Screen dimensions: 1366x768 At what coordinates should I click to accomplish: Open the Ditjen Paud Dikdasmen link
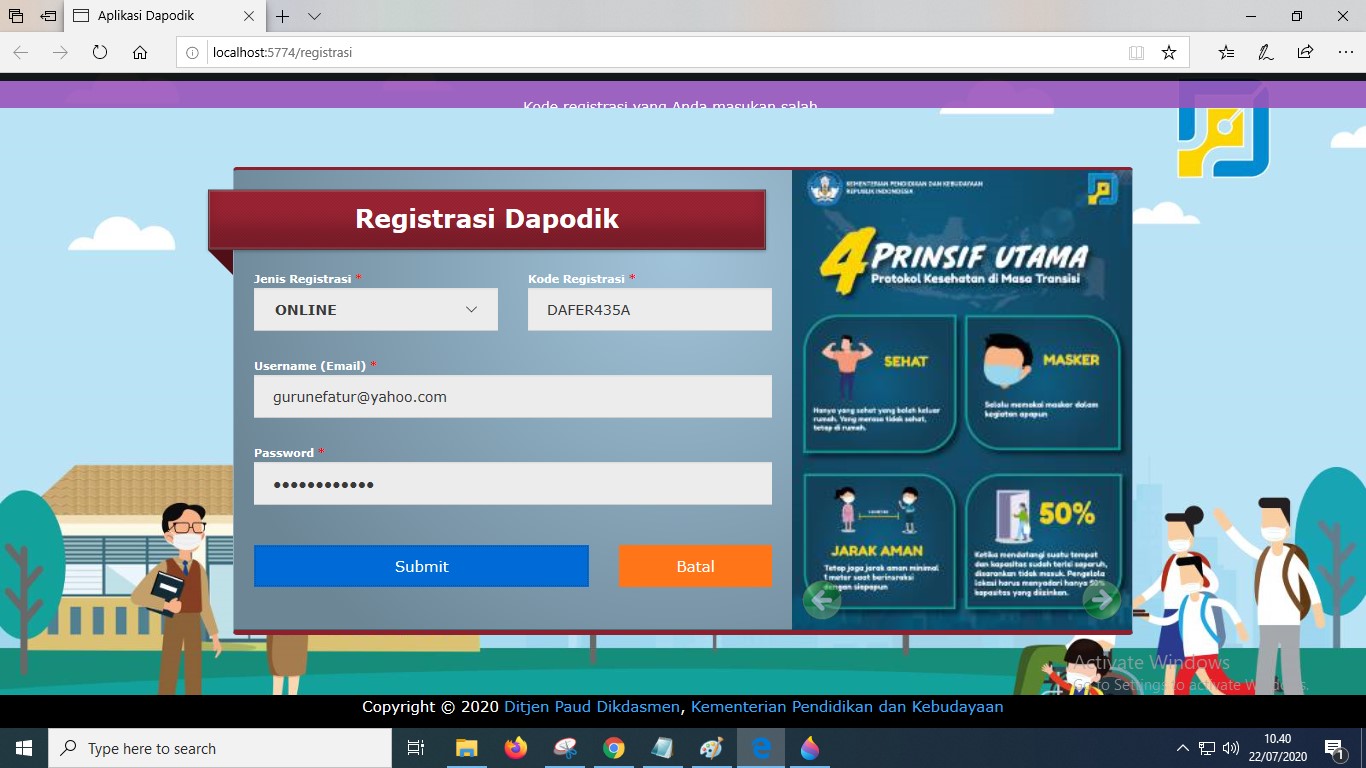(x=593, y=707)
